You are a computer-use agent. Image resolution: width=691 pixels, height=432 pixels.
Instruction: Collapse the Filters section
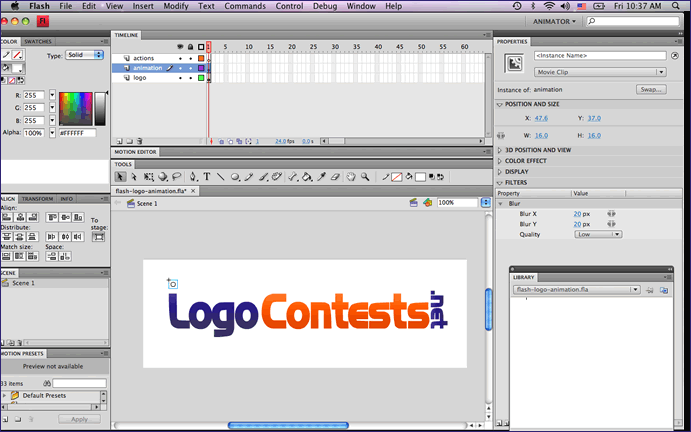500,182
